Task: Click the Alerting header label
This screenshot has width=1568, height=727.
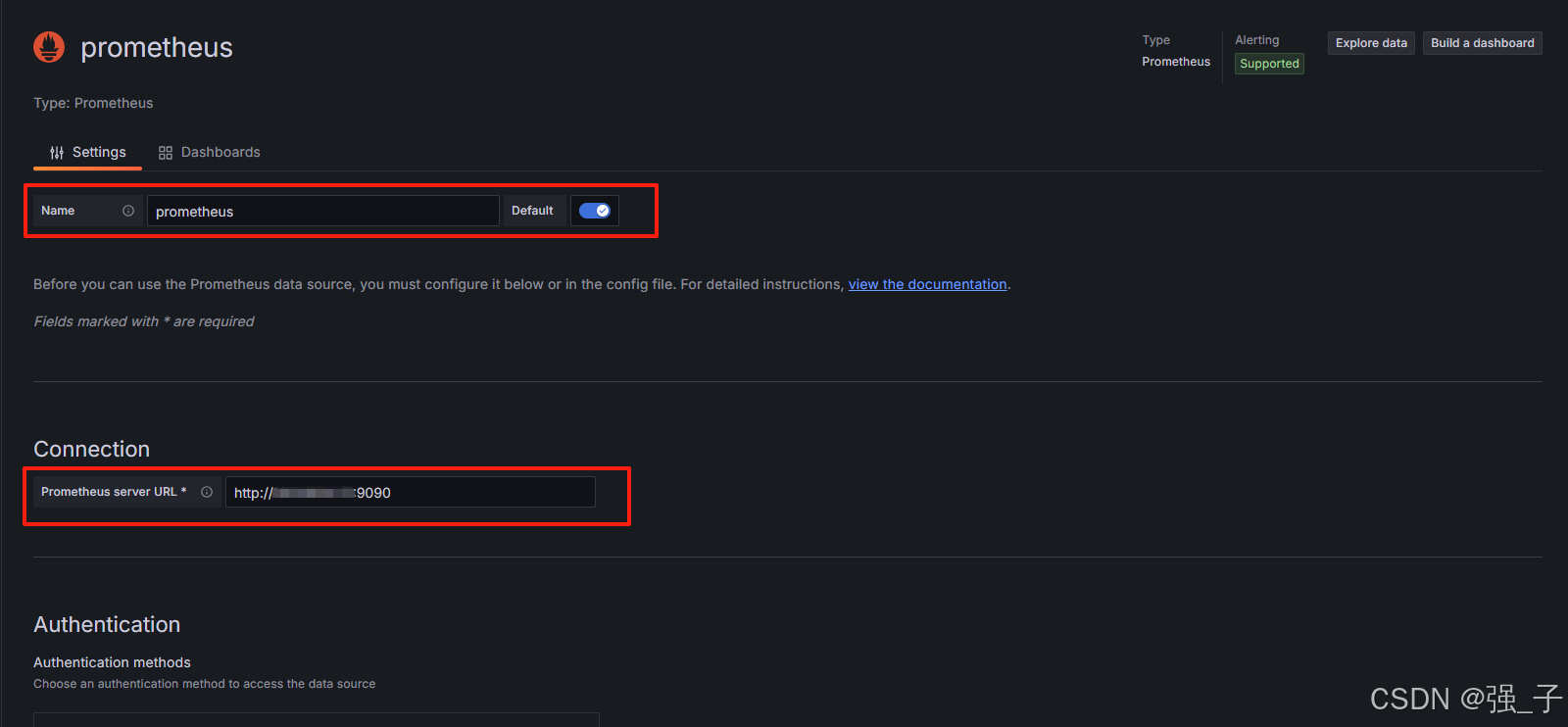Action: pyautogui.click(x=1257, y=40)
